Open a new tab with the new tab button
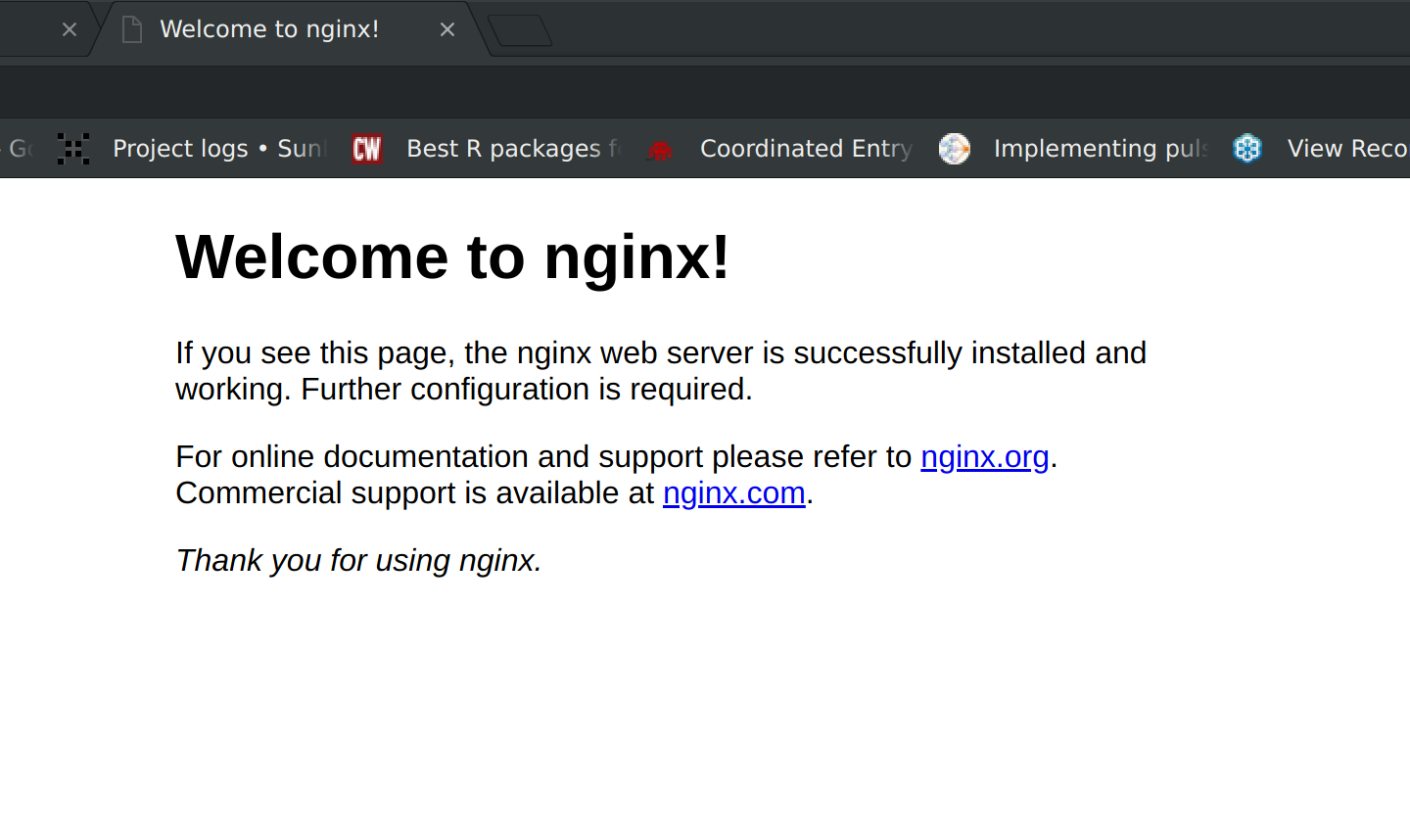This screenshot has height=840, width=1410. coord(520,31)
